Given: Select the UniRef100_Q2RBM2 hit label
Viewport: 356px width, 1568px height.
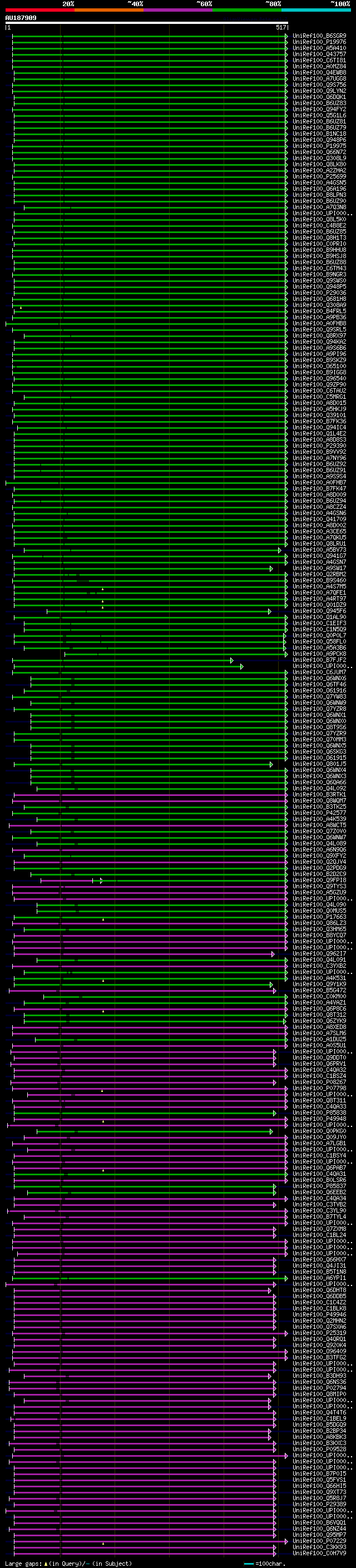Looking at the screenshot, I should point(319,574).
